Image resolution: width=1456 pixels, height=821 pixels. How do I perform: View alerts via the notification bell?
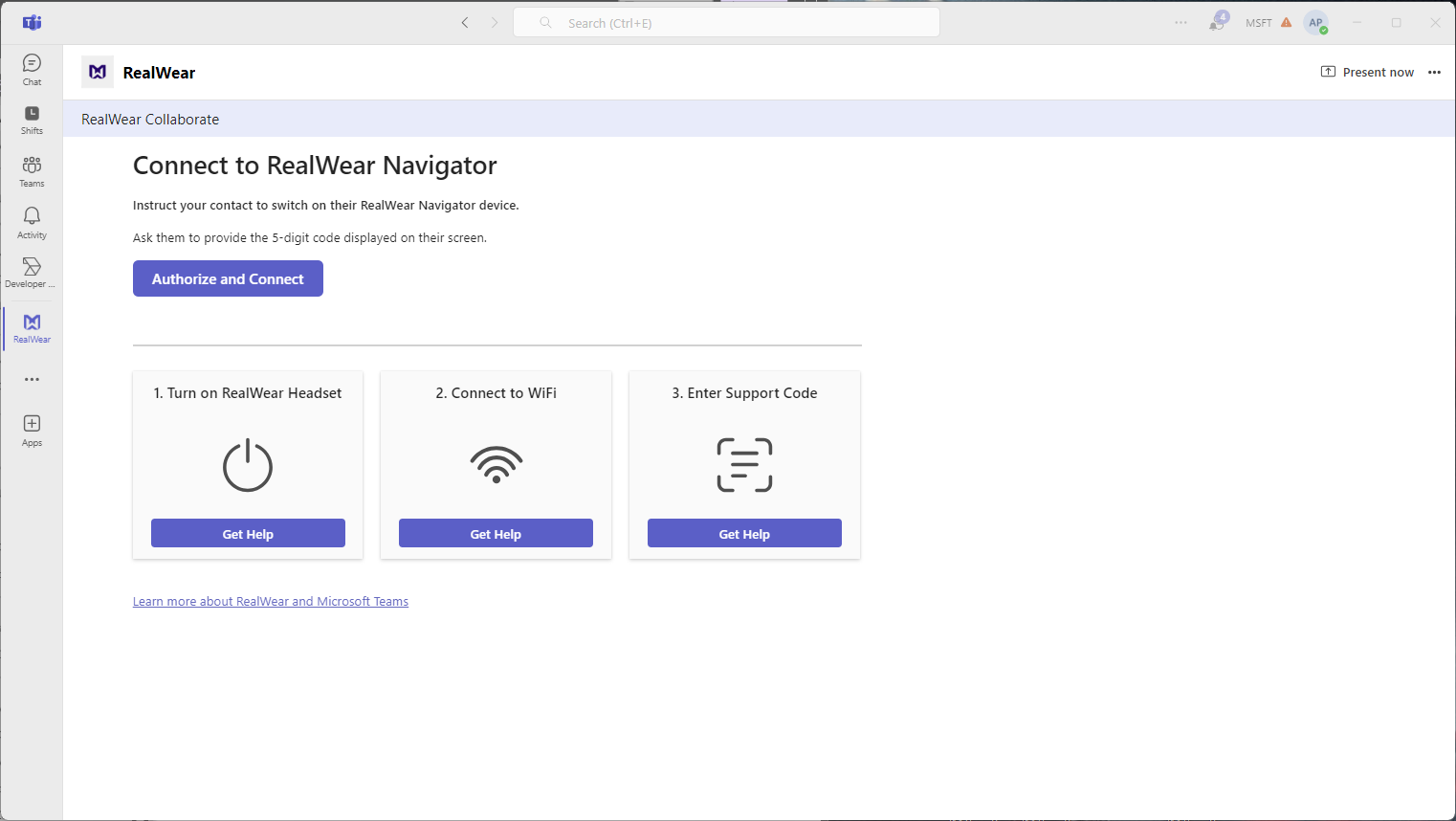[1216, 22]
